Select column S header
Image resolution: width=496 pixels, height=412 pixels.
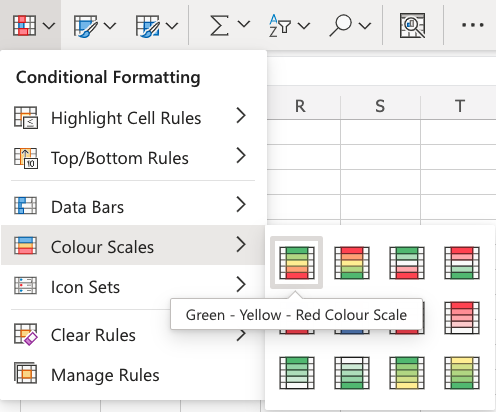click(x=380, y=106)
